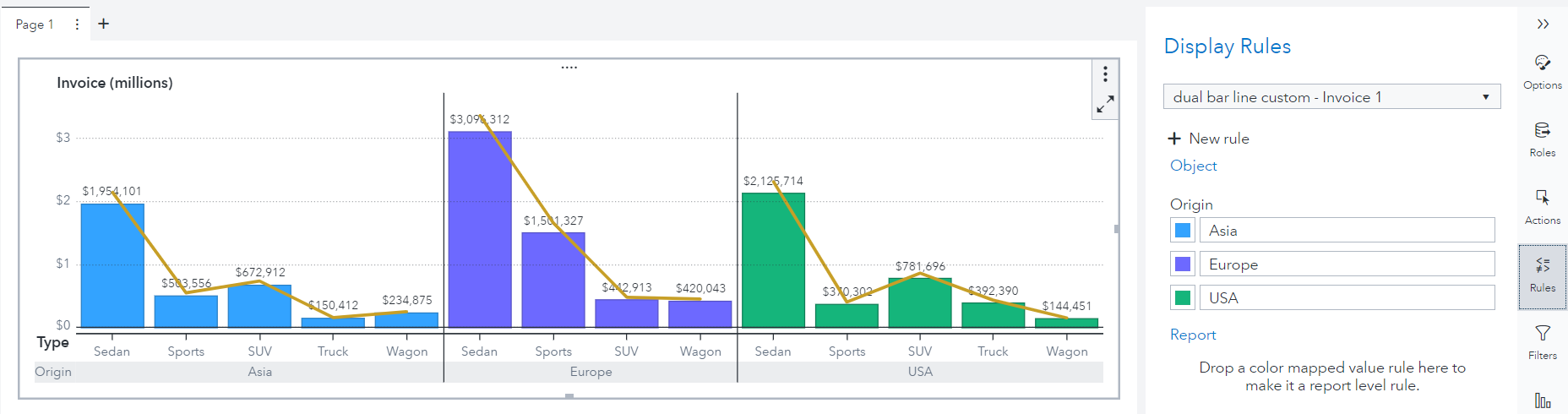This screenshot has height=414, width=1568.
Task: Open the chart object's three-dot menu
Action: pos(1105,74)
